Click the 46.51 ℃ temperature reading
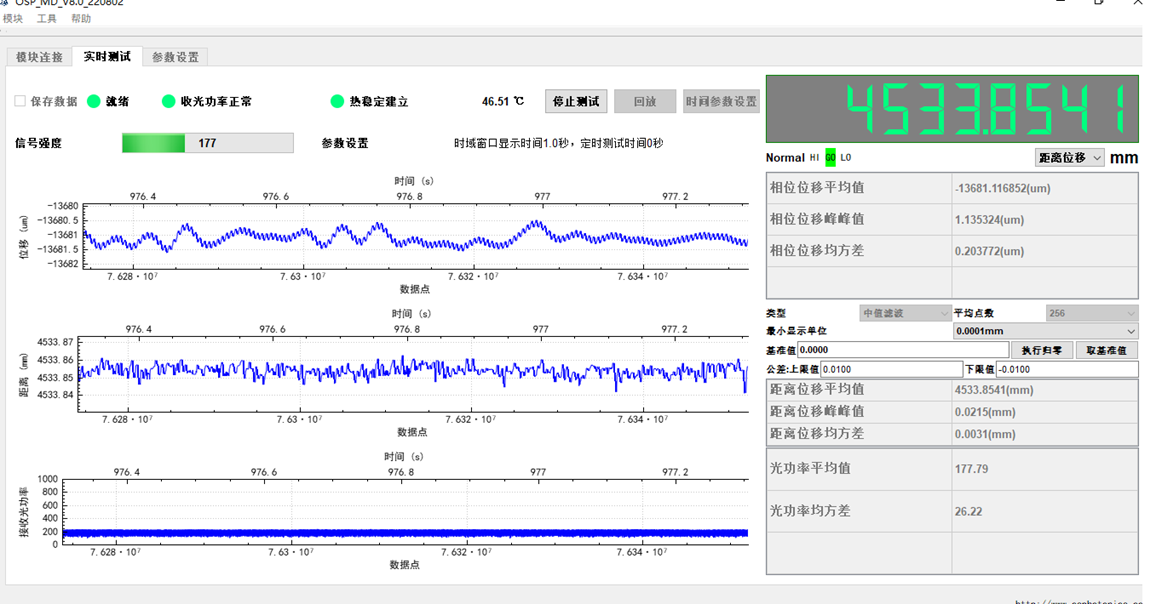 (503, 101)
